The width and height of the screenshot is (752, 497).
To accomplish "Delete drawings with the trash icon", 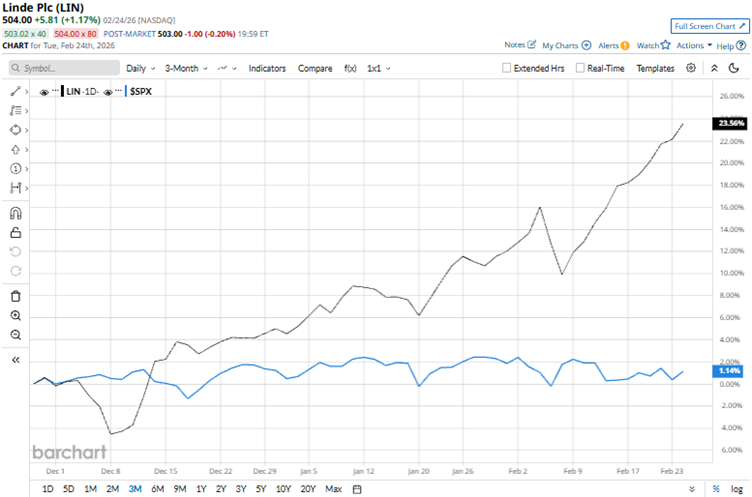I will (x=15, y=296).
